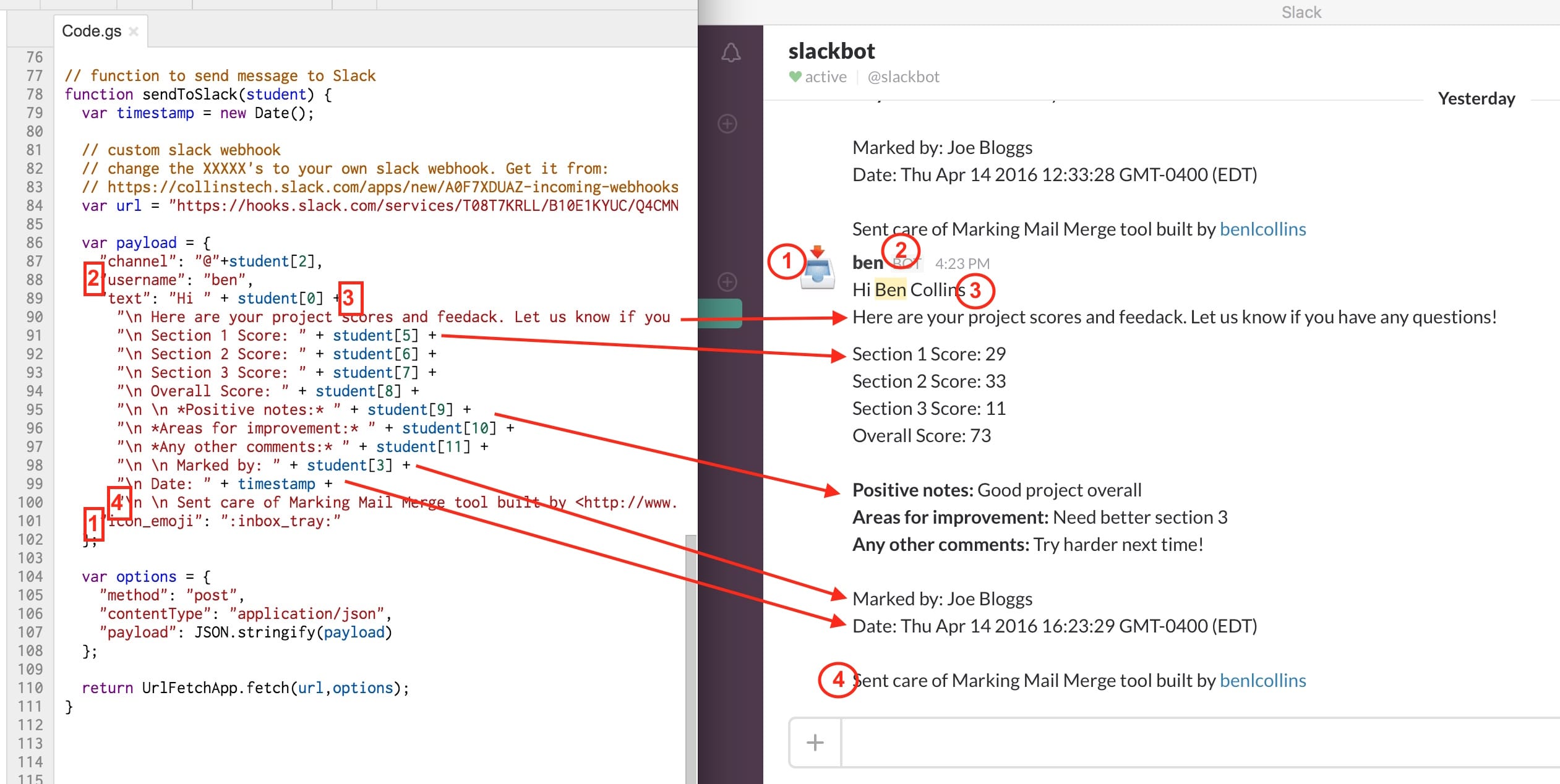
Task: Click the hooks.slack.com webhook URL string
Action: tap(424, 206)
